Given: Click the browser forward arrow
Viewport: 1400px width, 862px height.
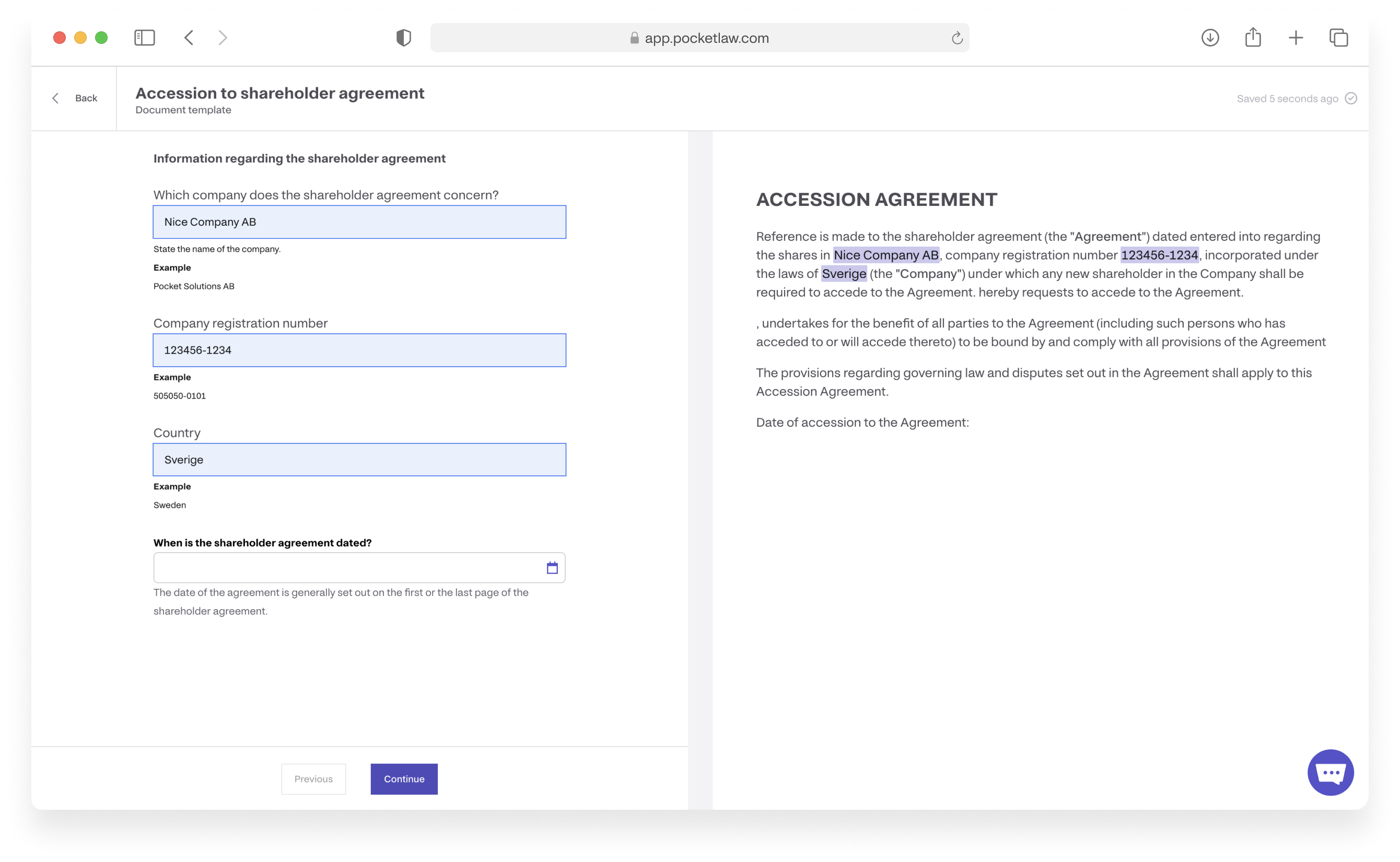Looking at the screenshot, I should tap(223, 38).
